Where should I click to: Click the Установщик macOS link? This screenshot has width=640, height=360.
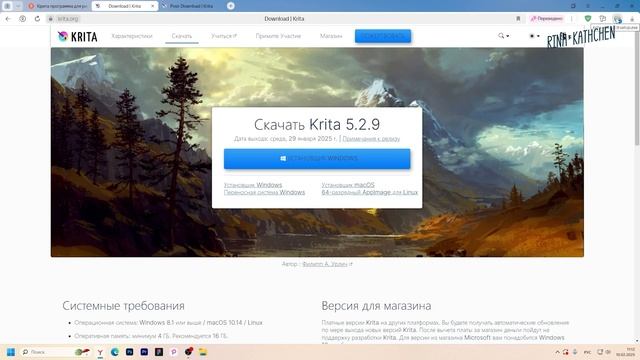(x=348, y=185)
